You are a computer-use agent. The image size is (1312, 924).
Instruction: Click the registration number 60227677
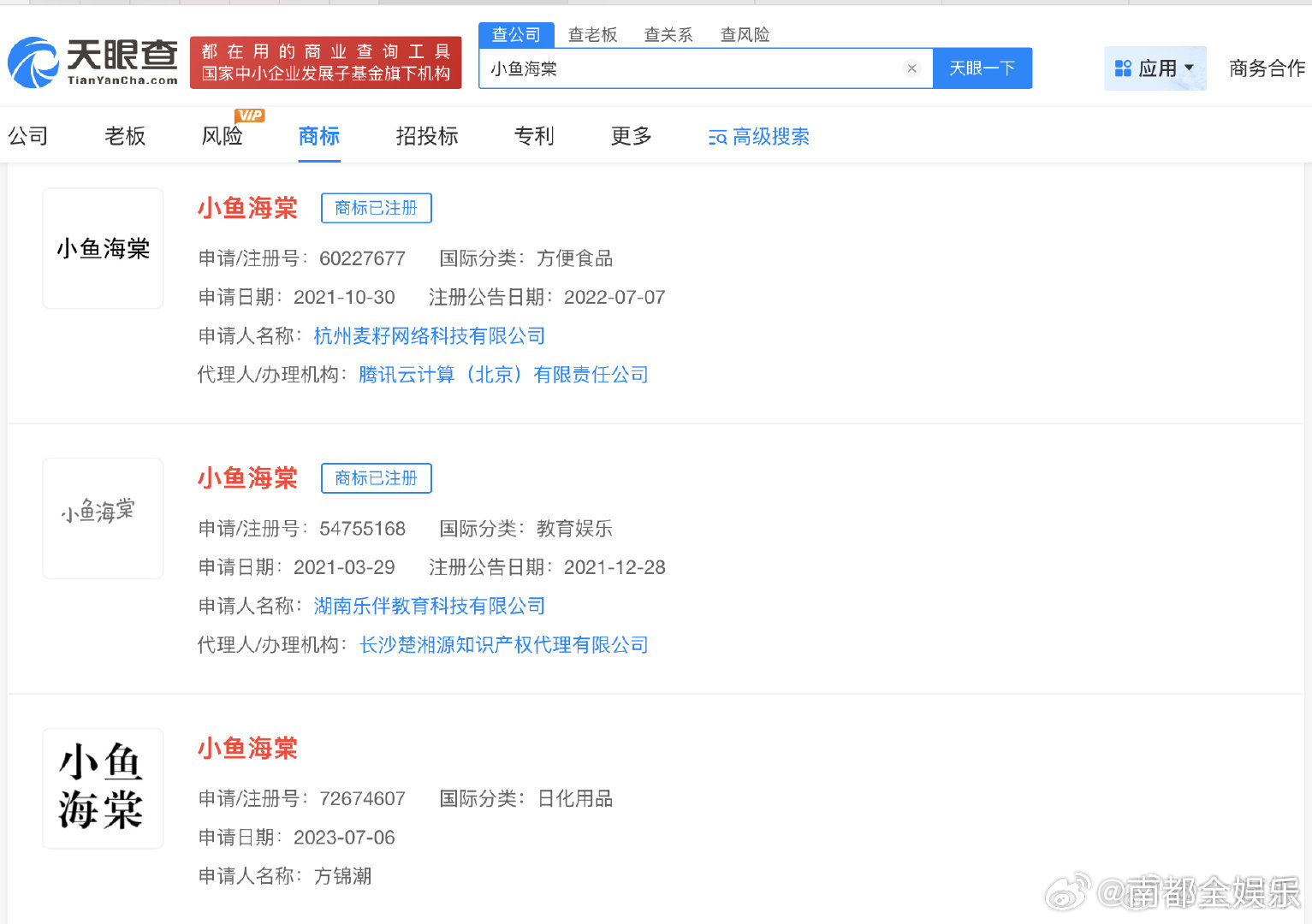click(x=362, y=258)
